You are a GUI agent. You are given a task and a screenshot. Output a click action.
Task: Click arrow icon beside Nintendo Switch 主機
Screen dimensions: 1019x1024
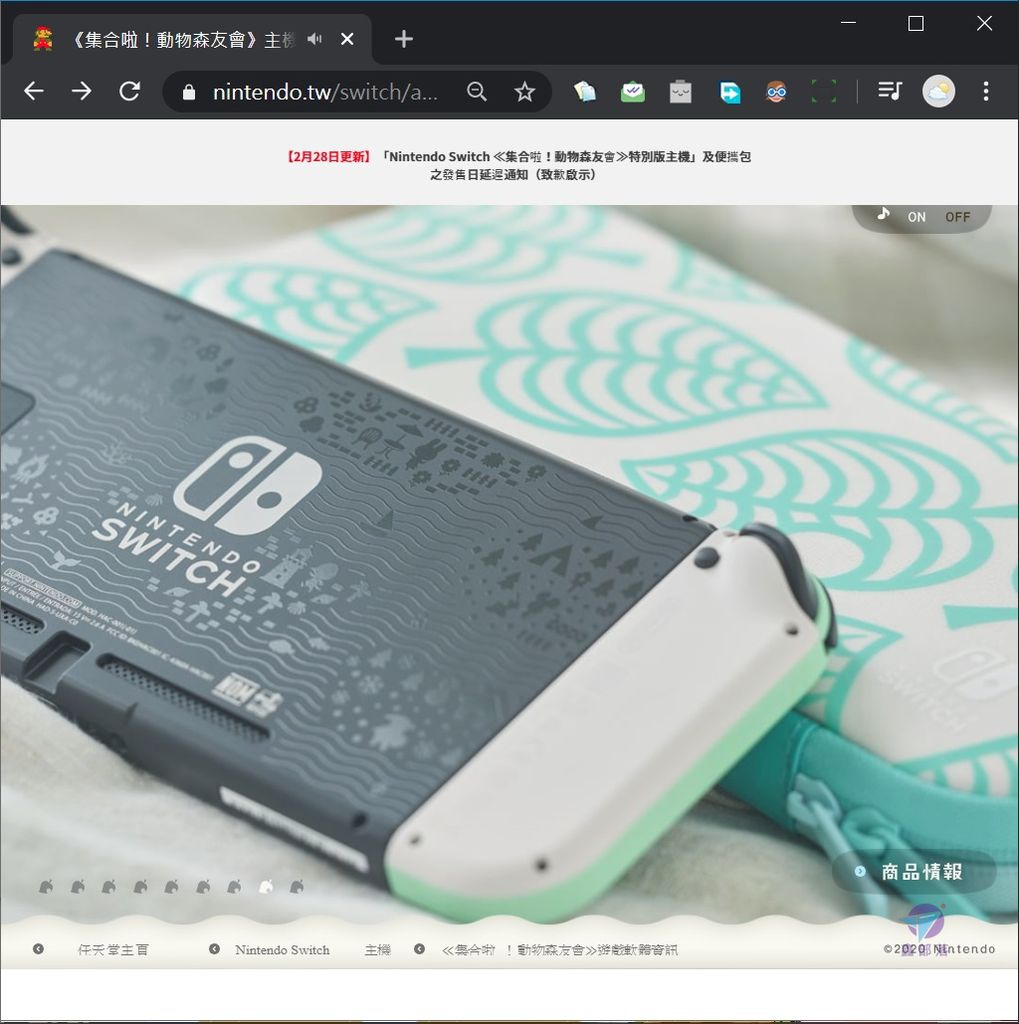pyautogui.click(x=214, y=949)
